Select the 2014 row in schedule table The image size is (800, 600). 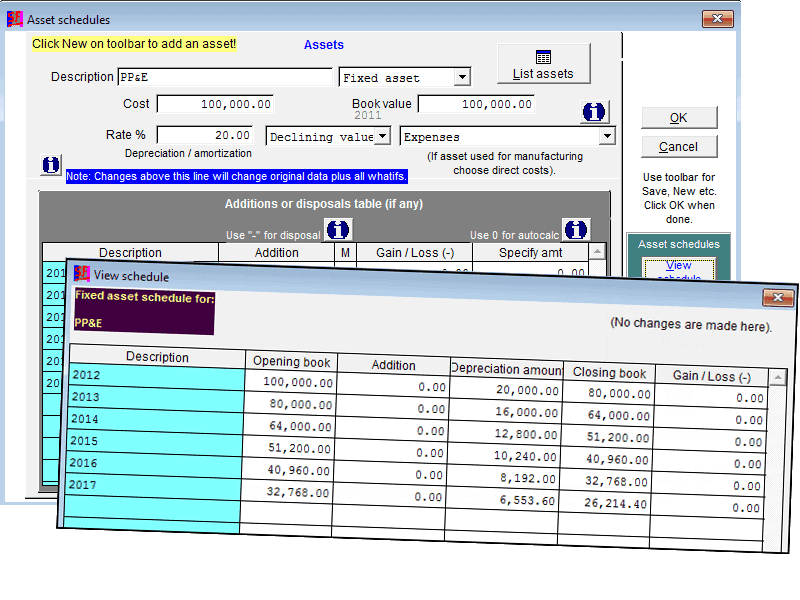click(156, 419)
